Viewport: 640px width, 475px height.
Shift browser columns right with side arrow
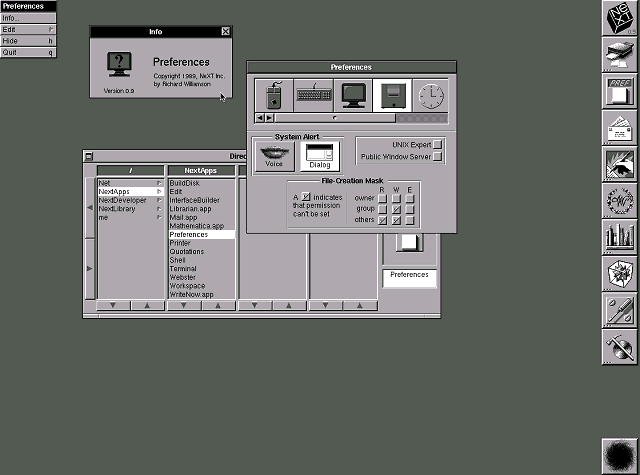point(90,269)
